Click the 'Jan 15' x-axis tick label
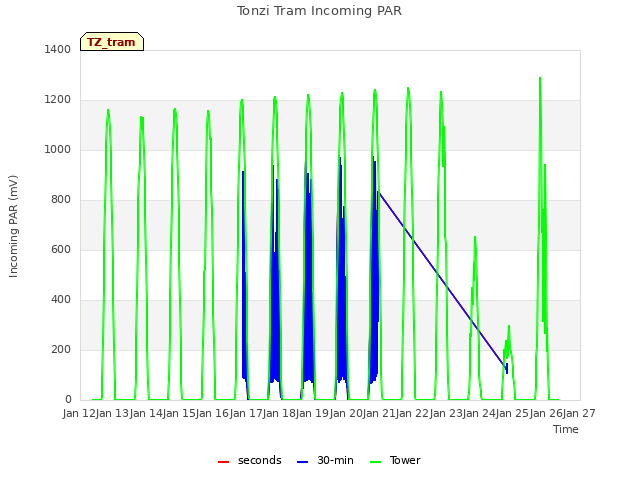 (x=179, y=413)
